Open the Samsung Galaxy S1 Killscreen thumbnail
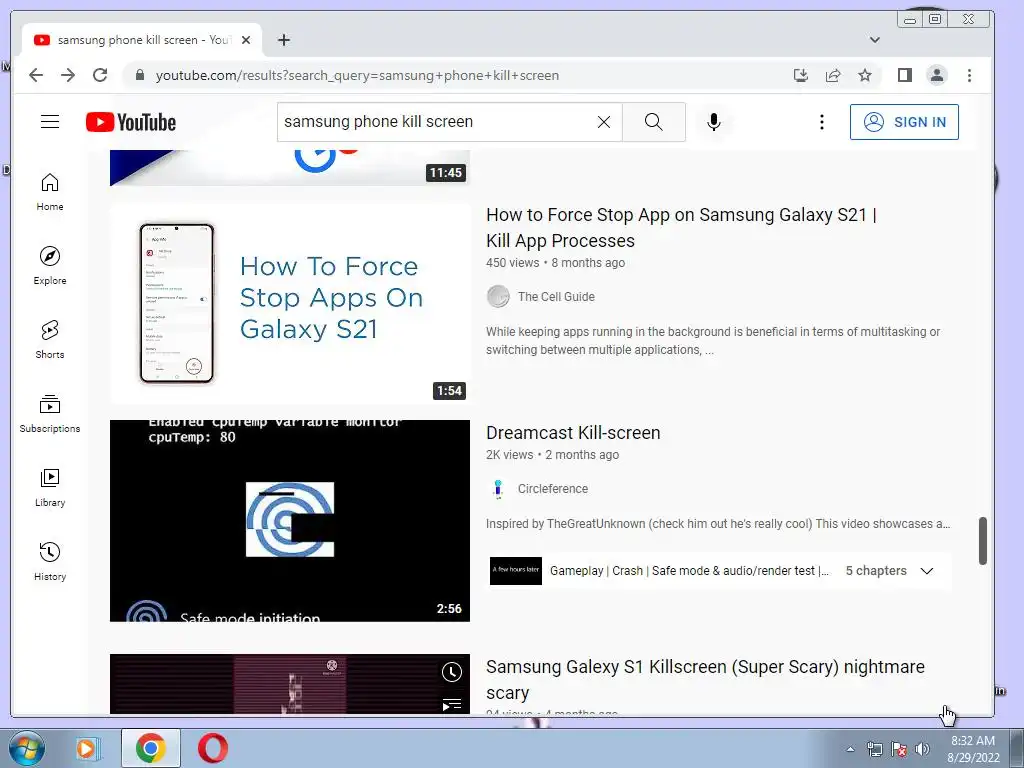This screenshot has height=768, width=1024. (x=290, y=684)
